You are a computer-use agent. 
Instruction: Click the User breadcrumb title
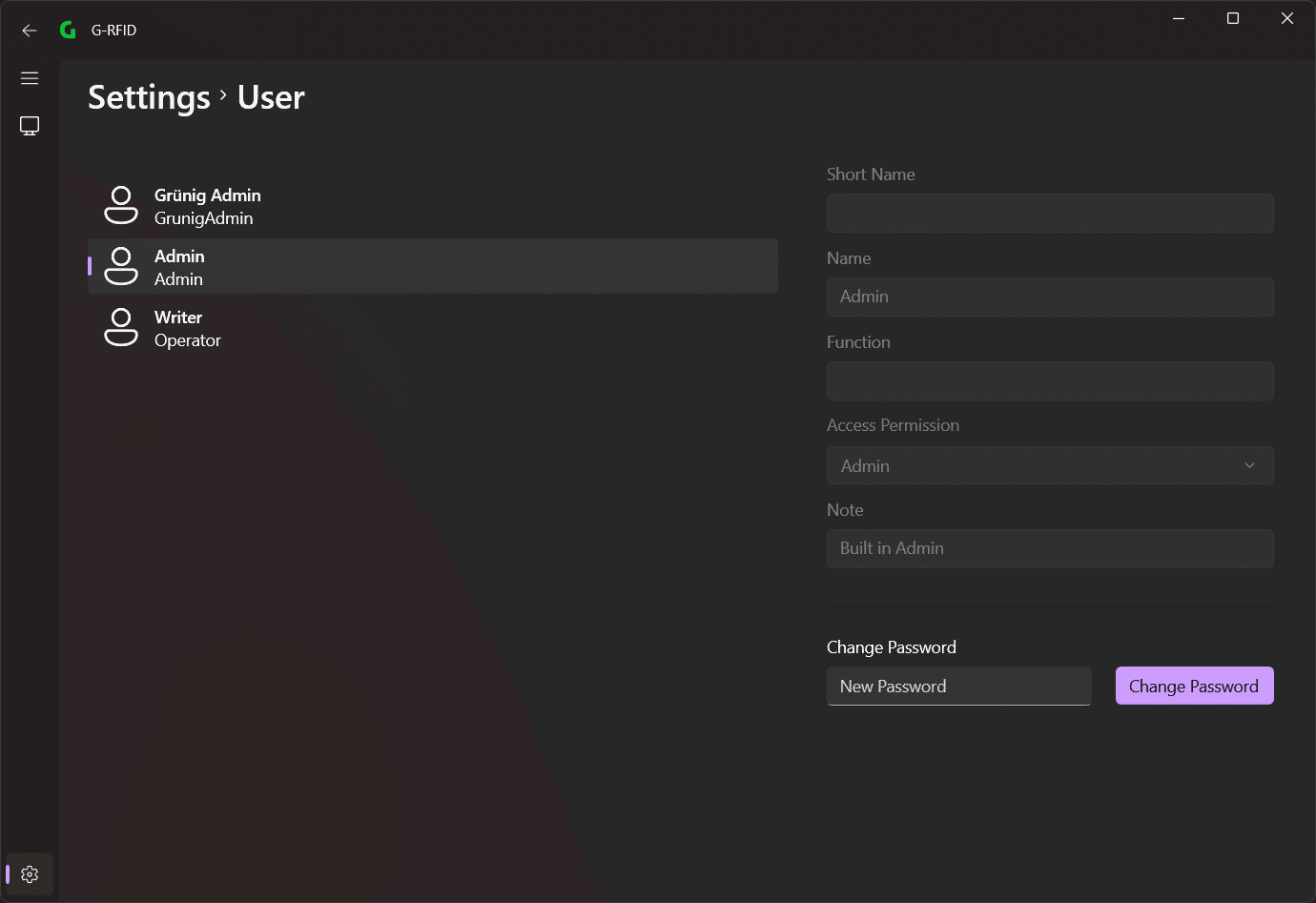[271, 97]
